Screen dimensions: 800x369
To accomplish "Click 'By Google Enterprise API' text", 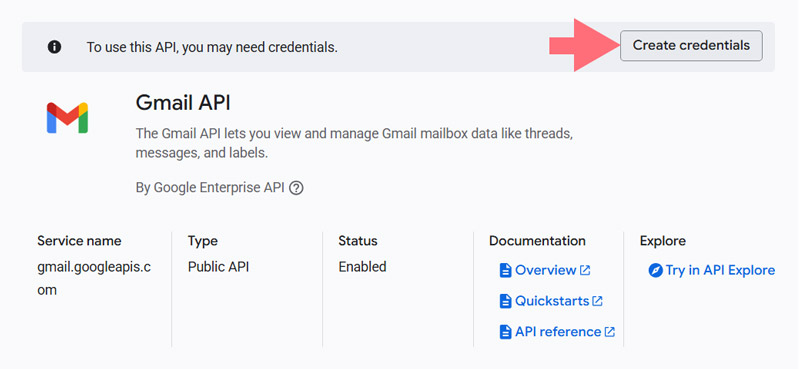I will (x=210, y=188).
